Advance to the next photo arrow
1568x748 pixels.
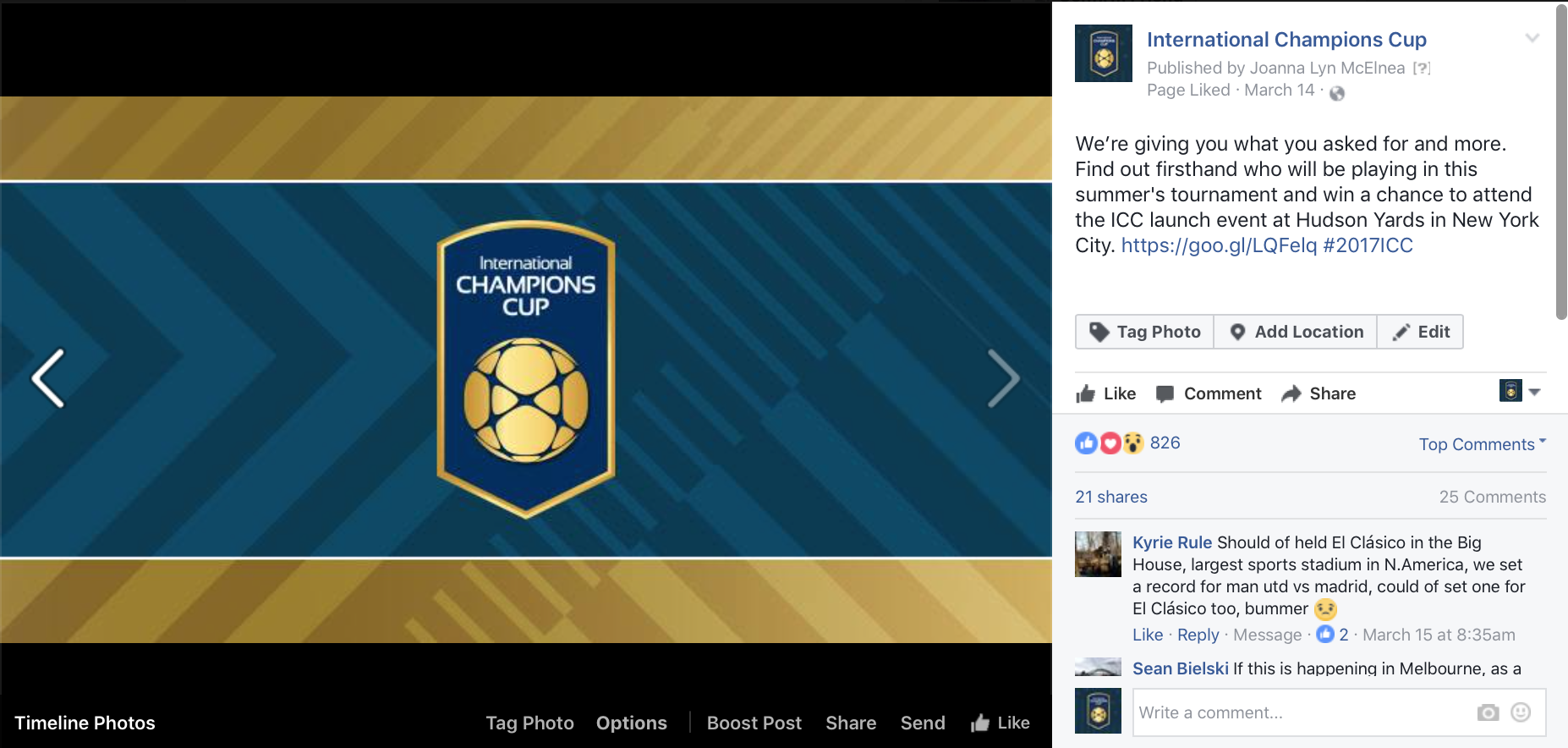pyautogui.click(x=1003, y=378)
